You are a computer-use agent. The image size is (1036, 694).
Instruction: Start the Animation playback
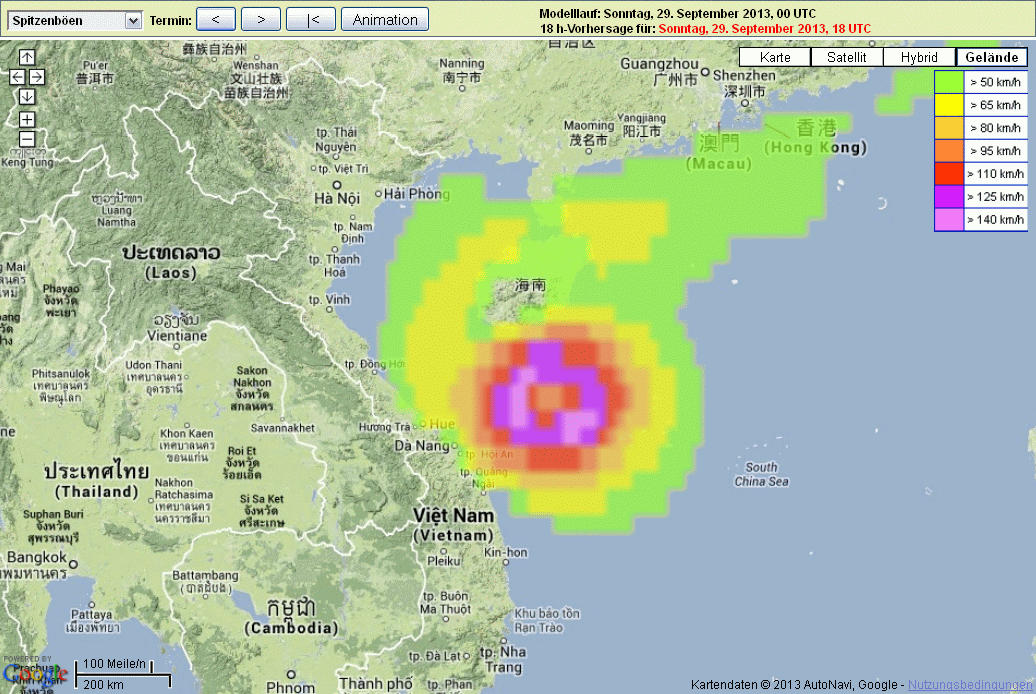pyautogui.click(x=385, y=19)
